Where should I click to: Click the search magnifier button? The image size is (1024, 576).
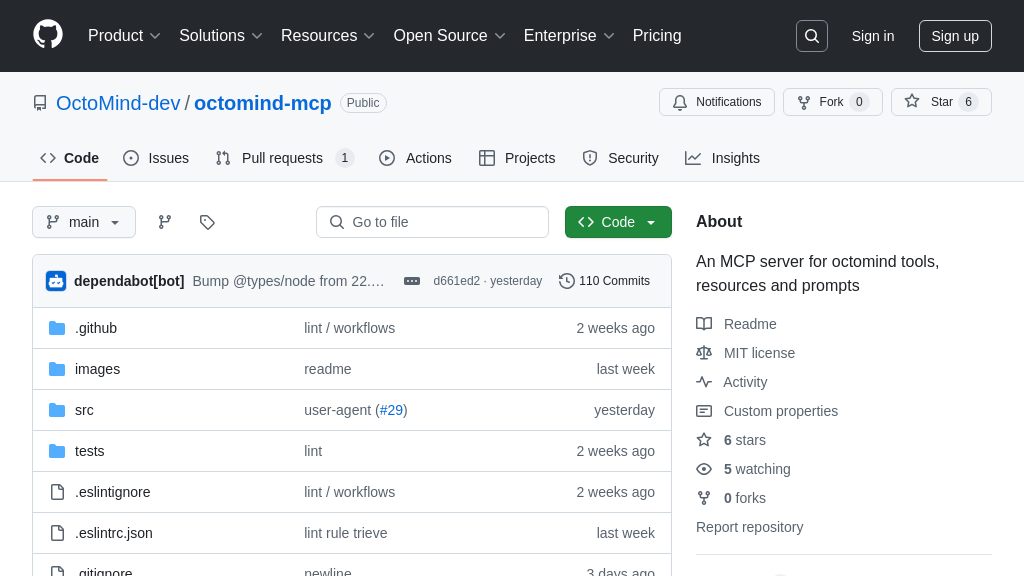(x=812, y=36)
